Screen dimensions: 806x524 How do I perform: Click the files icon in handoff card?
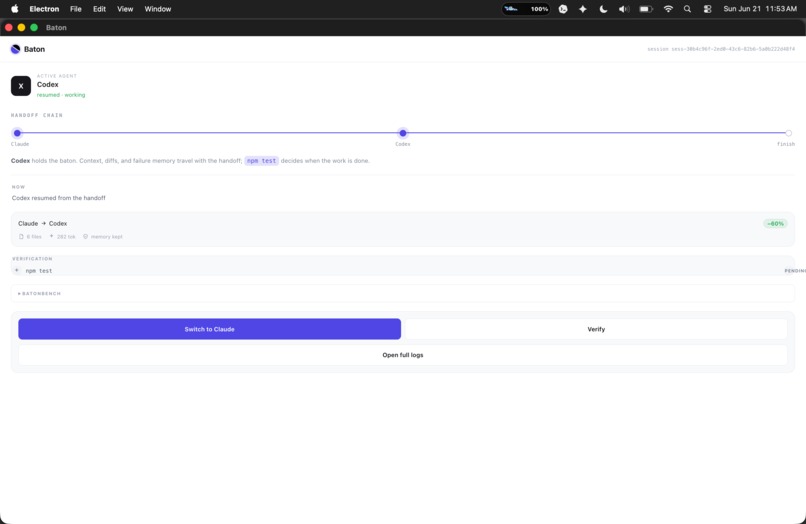point(21,237)
